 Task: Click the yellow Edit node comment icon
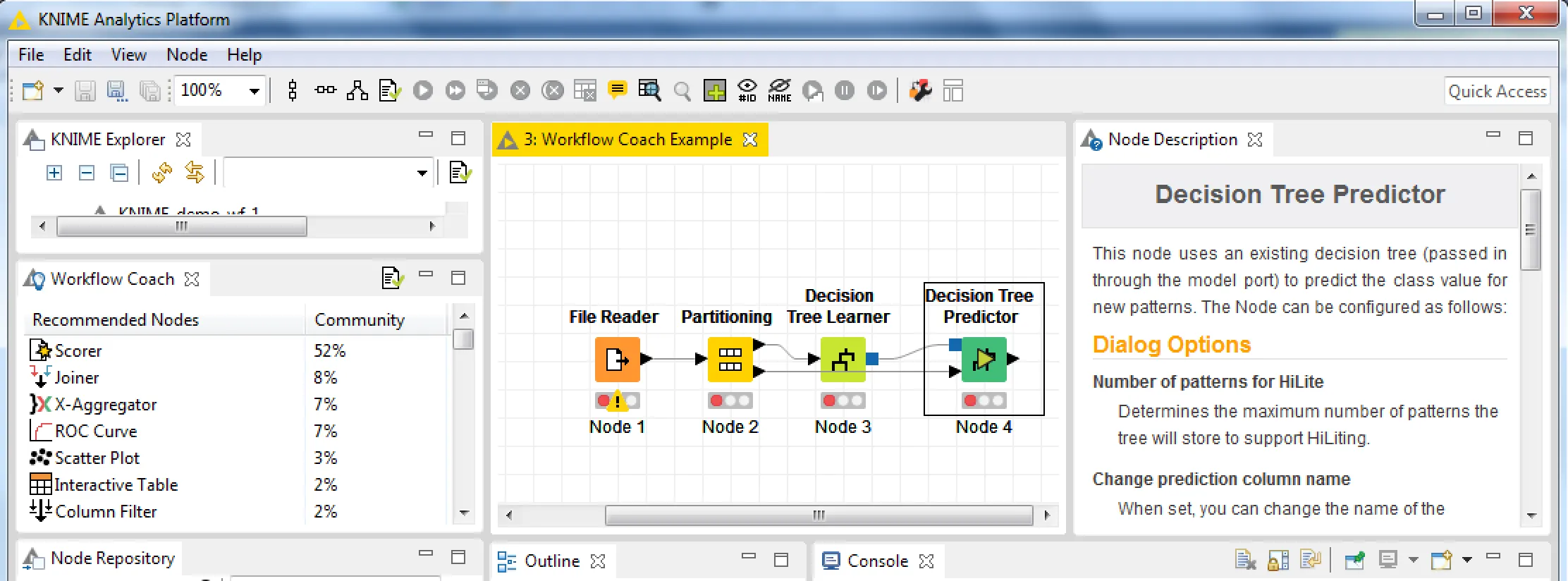click(x=617, y=90)
